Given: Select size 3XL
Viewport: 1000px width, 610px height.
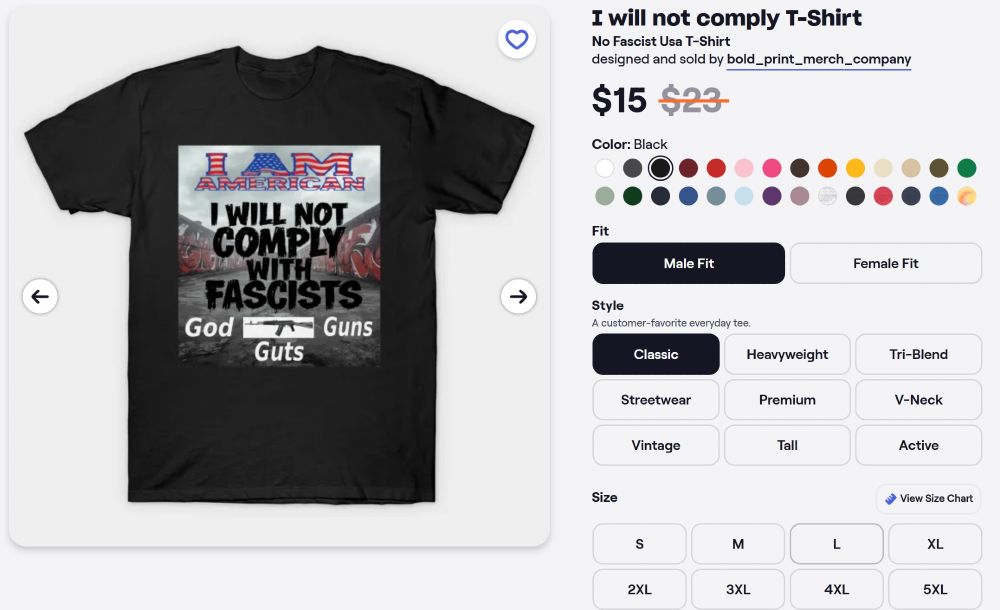Looking at the screenshot, I should (738, 589).
